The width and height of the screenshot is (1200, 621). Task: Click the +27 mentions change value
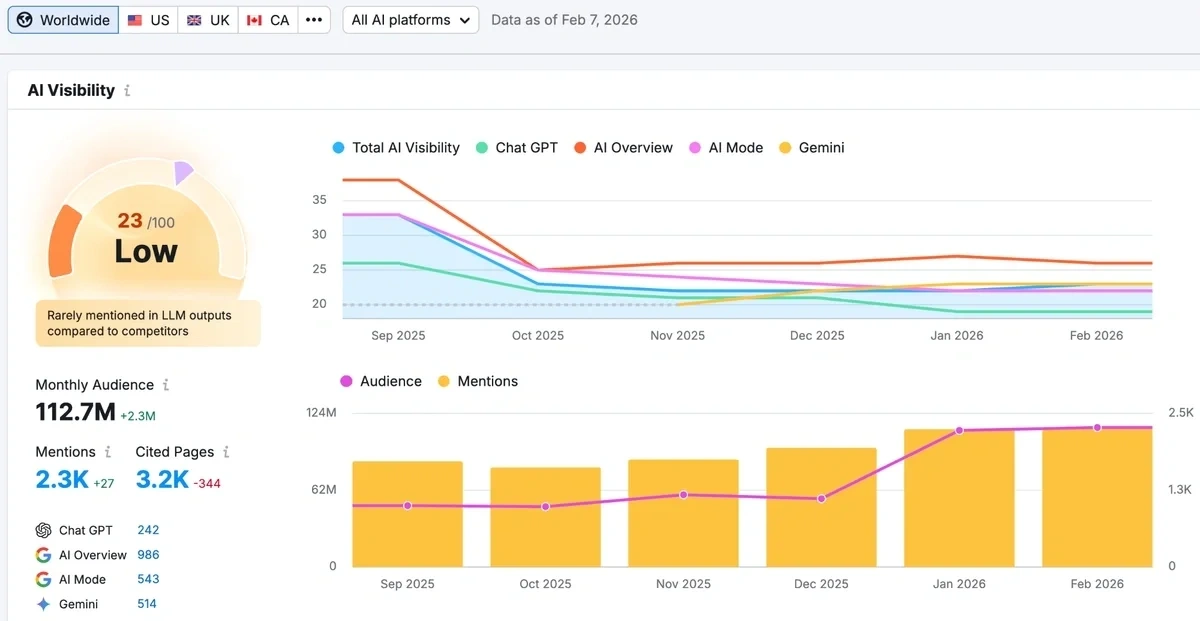[104, 483]
